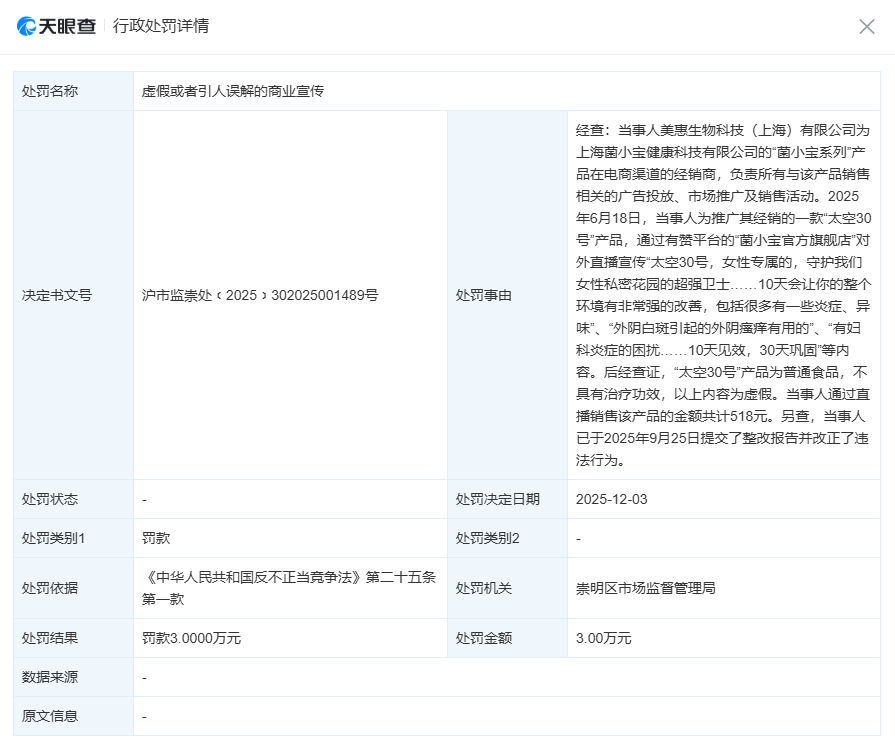This screenshot has width=895, height=751.
Task: Click the 处罚事由 description paragraph
Action: (x=724, y=295)
